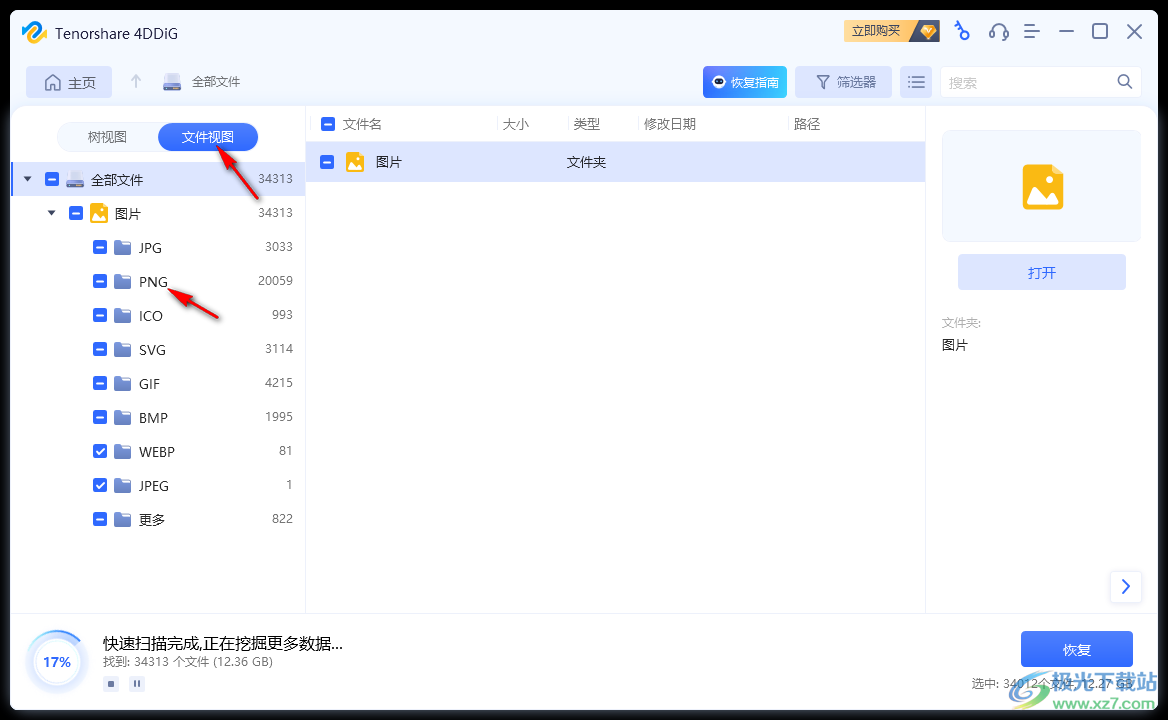Select the 图片 folder row in file list
Image resolution: width=1168 pixels, height=720 pixels.
615,162
